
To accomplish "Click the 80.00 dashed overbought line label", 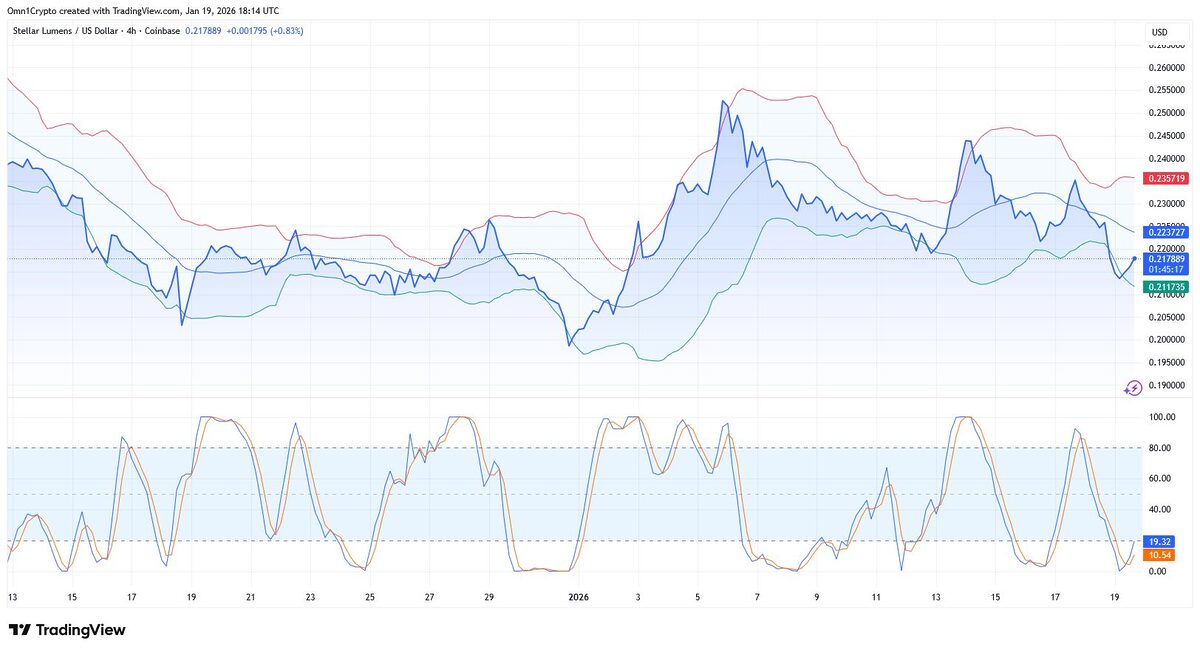I will [x=1160, y=448].
